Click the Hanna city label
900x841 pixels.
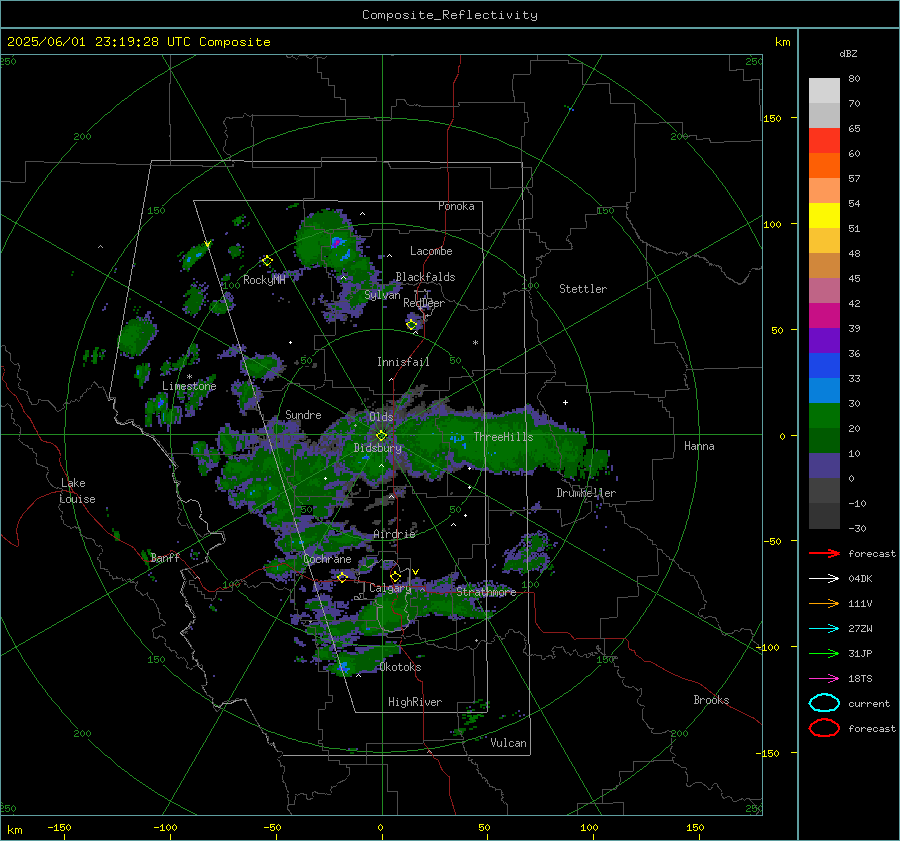pos(699,446)
